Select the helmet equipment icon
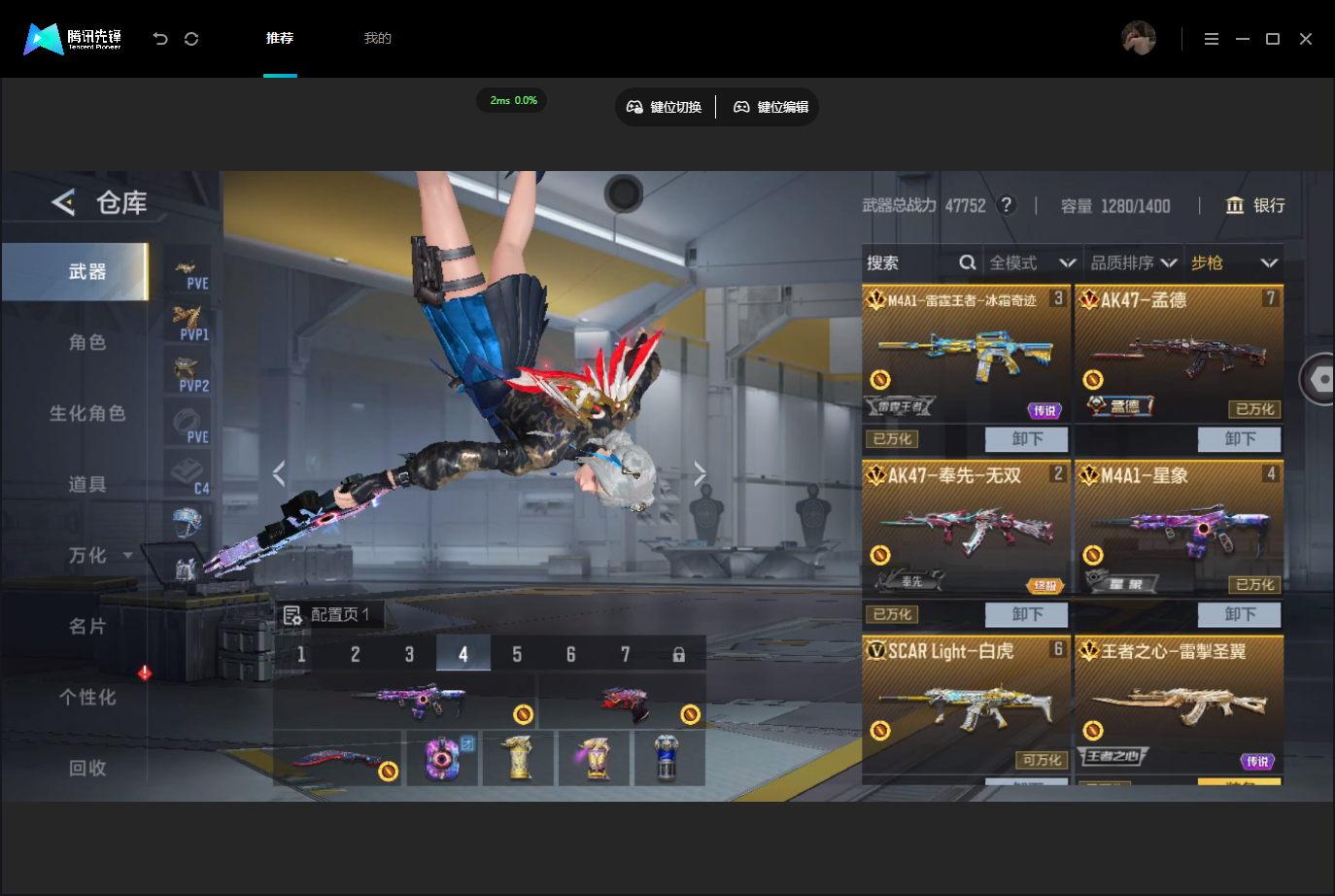The width and height of the screenshot is (1335, 896). point(187,523)
